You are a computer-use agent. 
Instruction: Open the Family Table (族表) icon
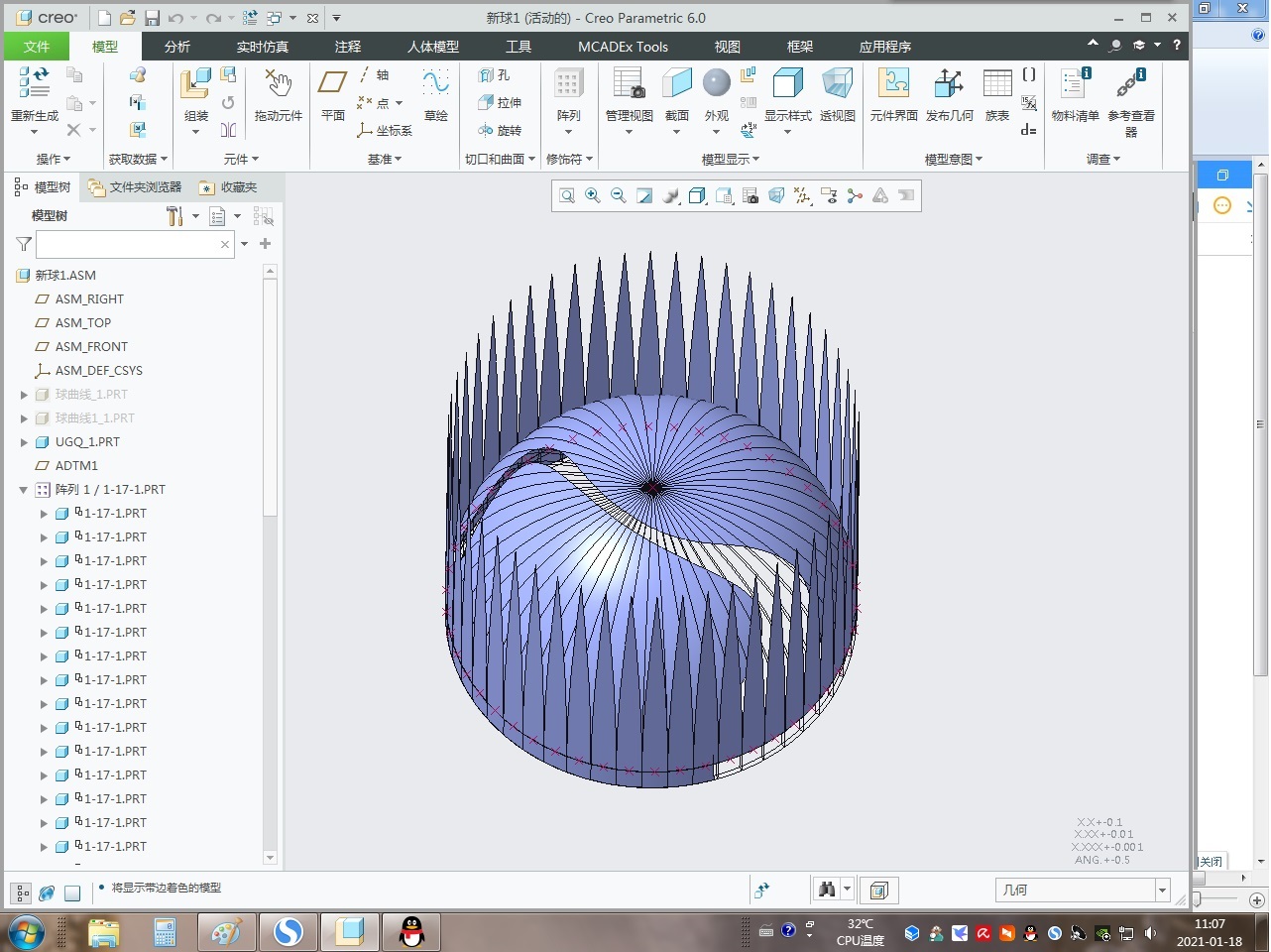[997, 84]
